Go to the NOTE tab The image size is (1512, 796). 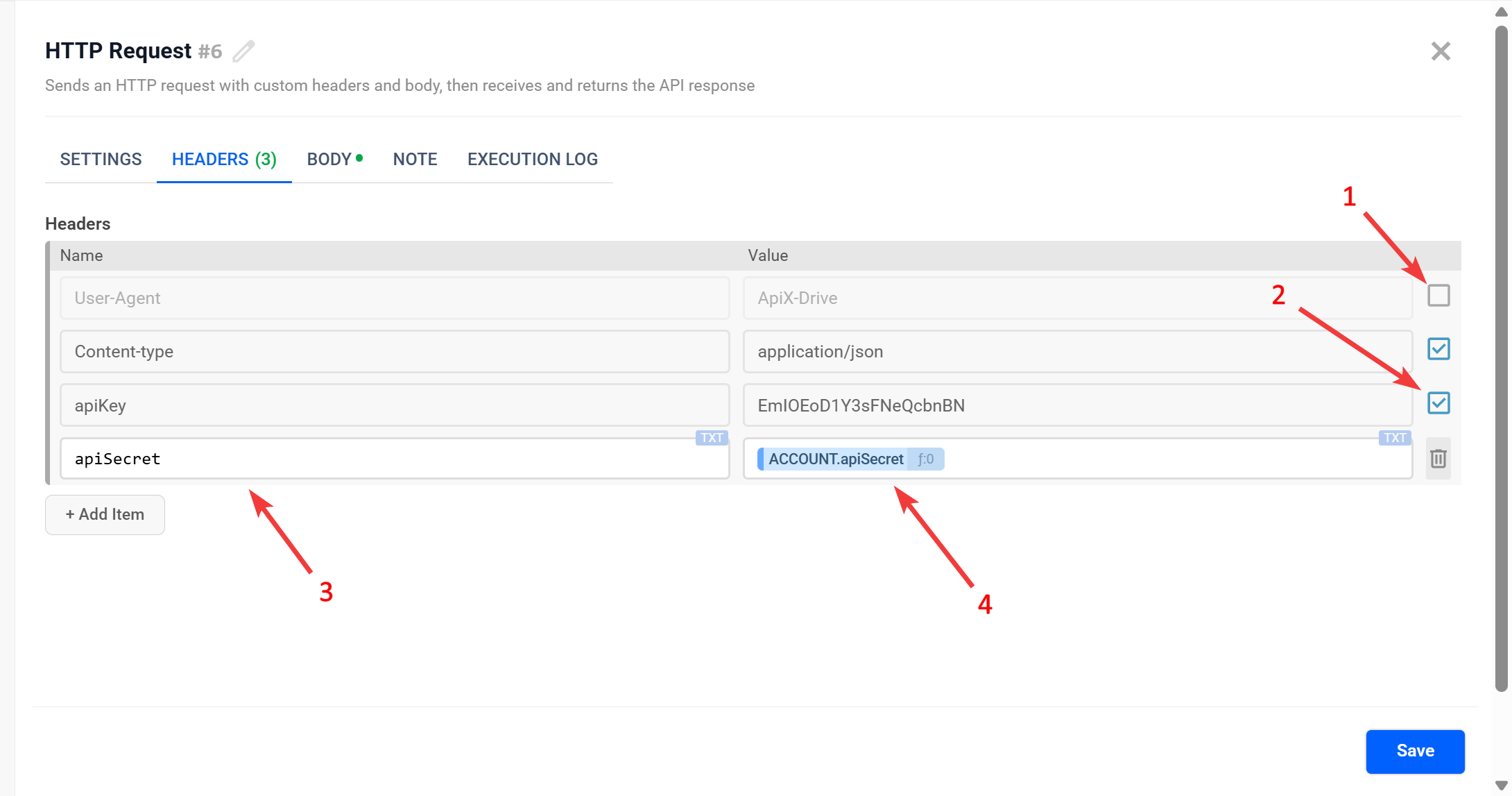(415, 160)
